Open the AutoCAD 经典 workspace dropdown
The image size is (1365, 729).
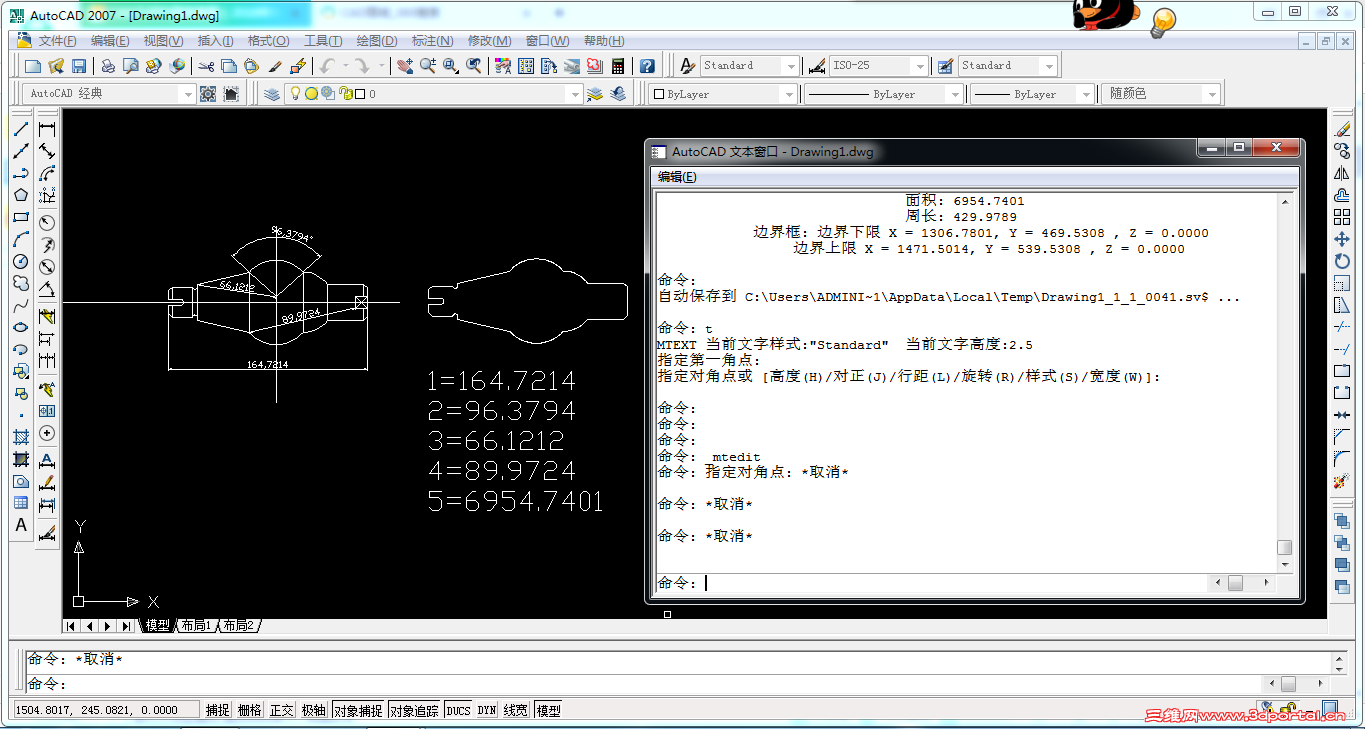point(187,94)
